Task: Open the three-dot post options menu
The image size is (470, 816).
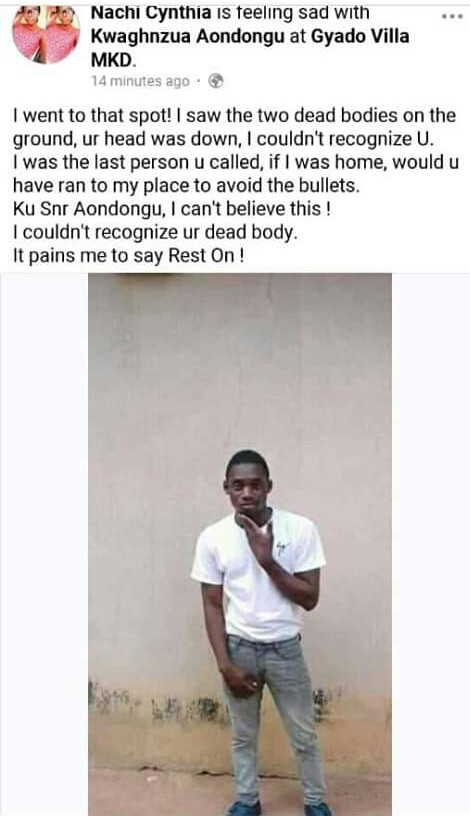Action: pyautogui.click(x=452, y=16)
